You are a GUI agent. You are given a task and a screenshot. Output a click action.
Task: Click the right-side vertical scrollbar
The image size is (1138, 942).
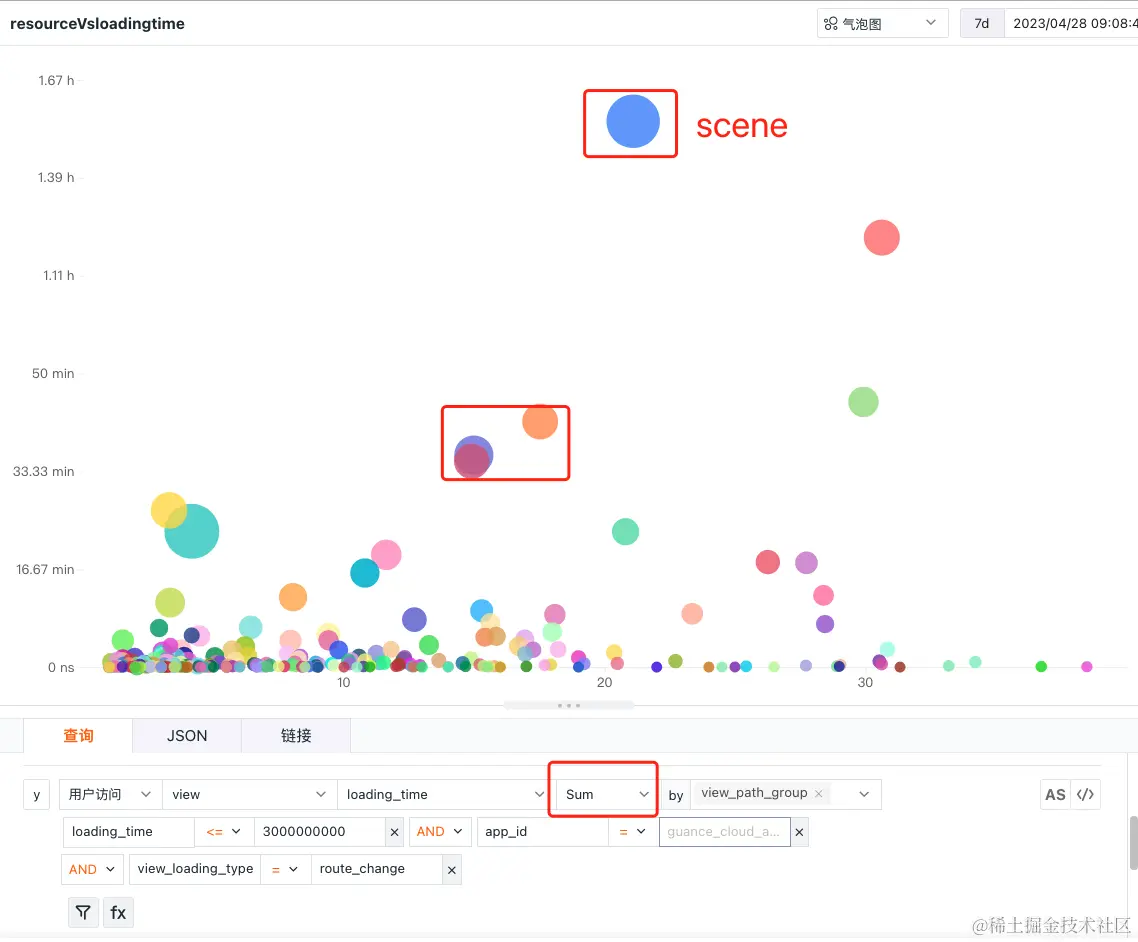[1133, 843]
